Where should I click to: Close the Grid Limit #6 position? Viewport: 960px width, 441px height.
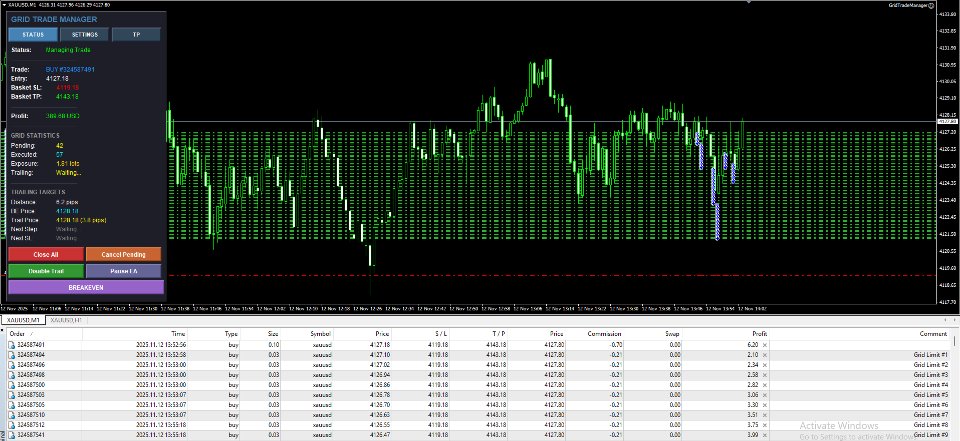765,405
